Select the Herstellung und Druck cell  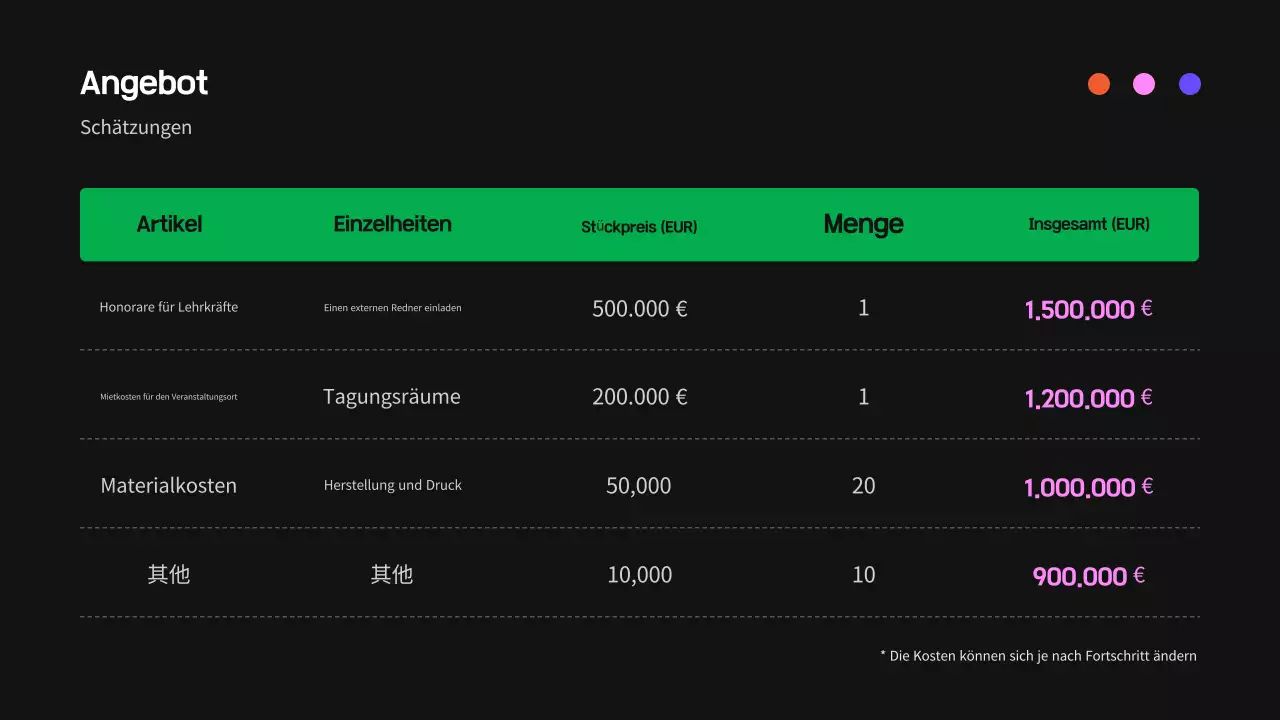coord(392,485)
